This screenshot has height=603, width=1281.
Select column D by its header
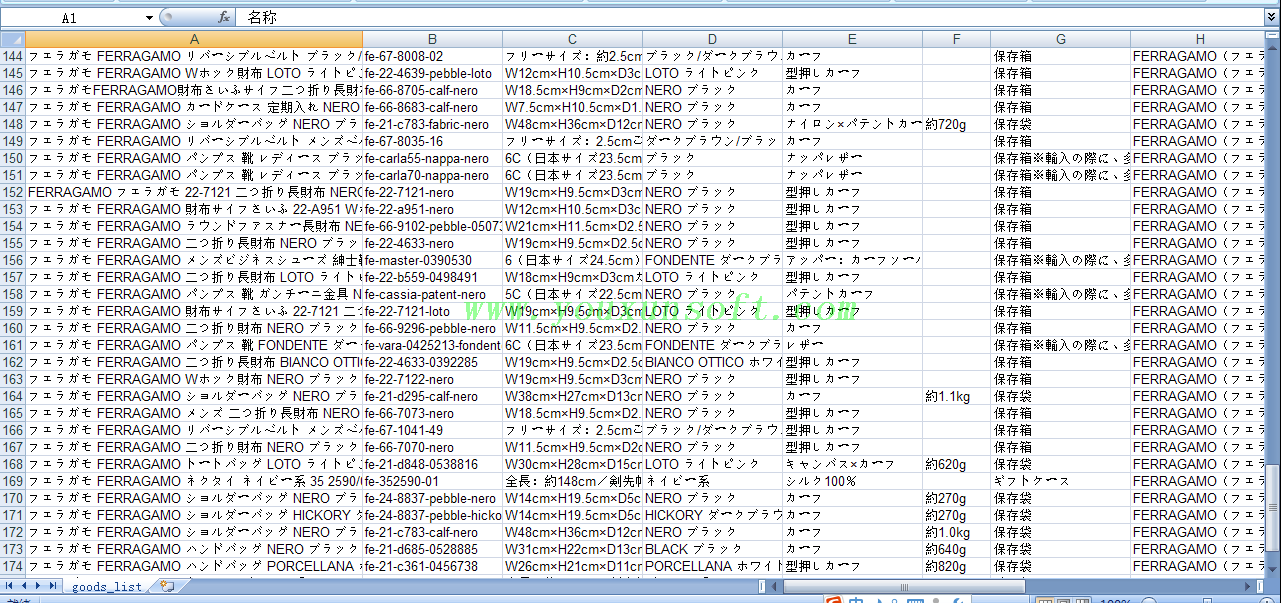coord(712,39)
